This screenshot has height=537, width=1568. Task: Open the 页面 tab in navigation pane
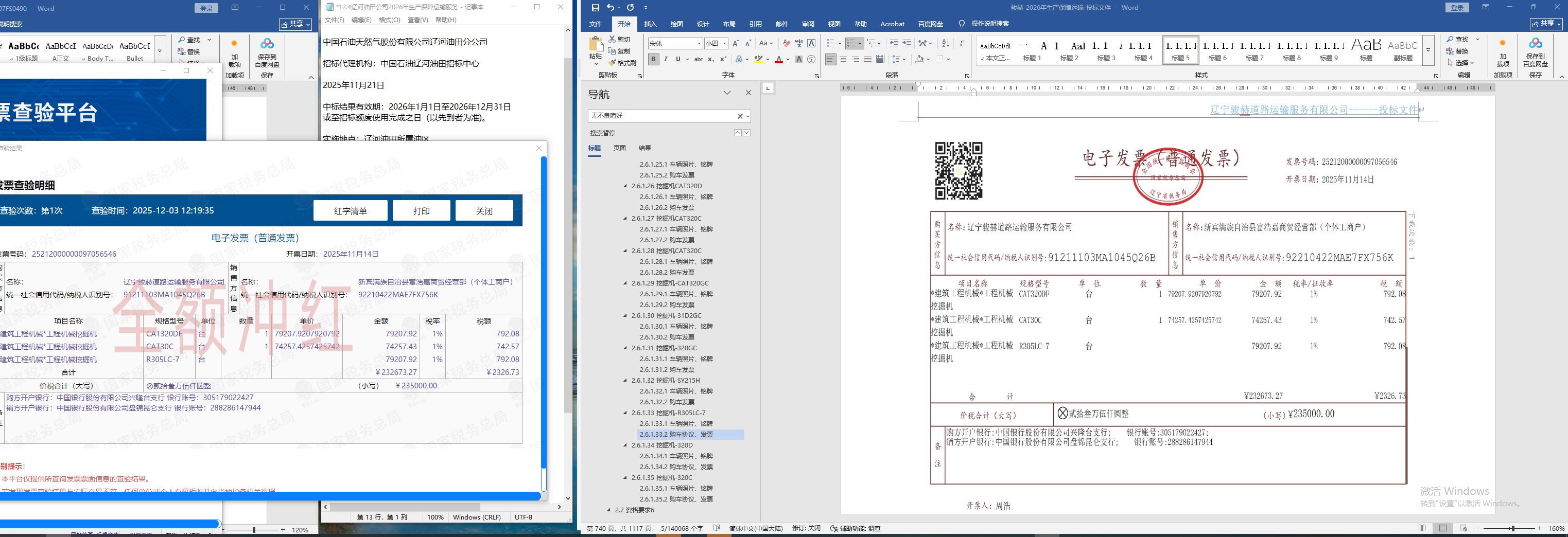tap(619, 148)
